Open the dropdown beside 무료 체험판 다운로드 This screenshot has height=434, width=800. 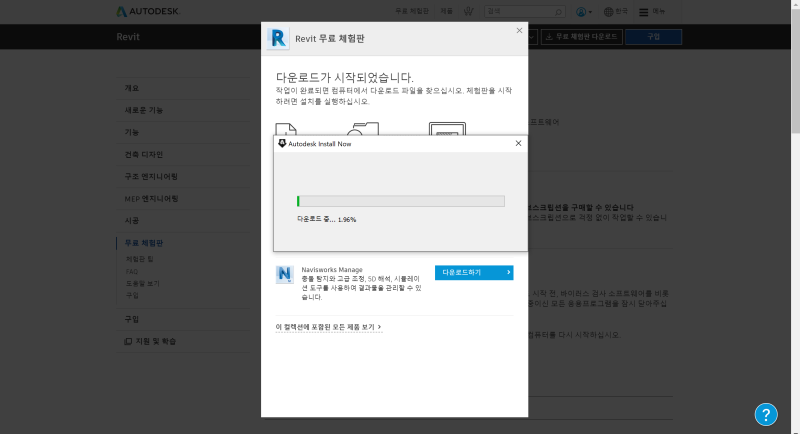532,37
